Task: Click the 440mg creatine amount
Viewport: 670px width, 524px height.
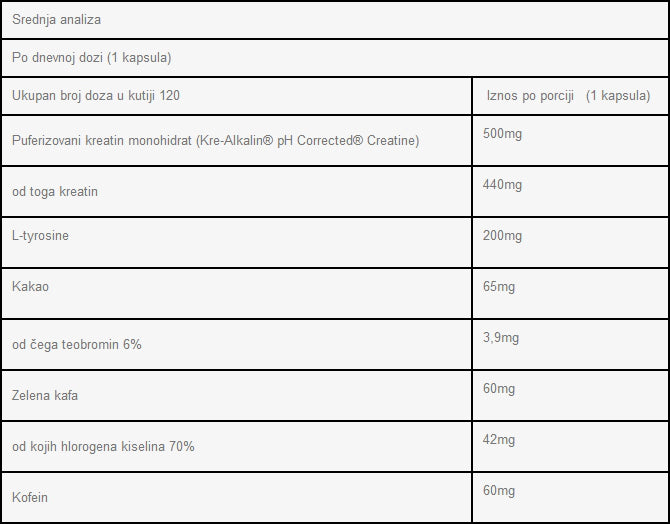Action: coord(502,185)
